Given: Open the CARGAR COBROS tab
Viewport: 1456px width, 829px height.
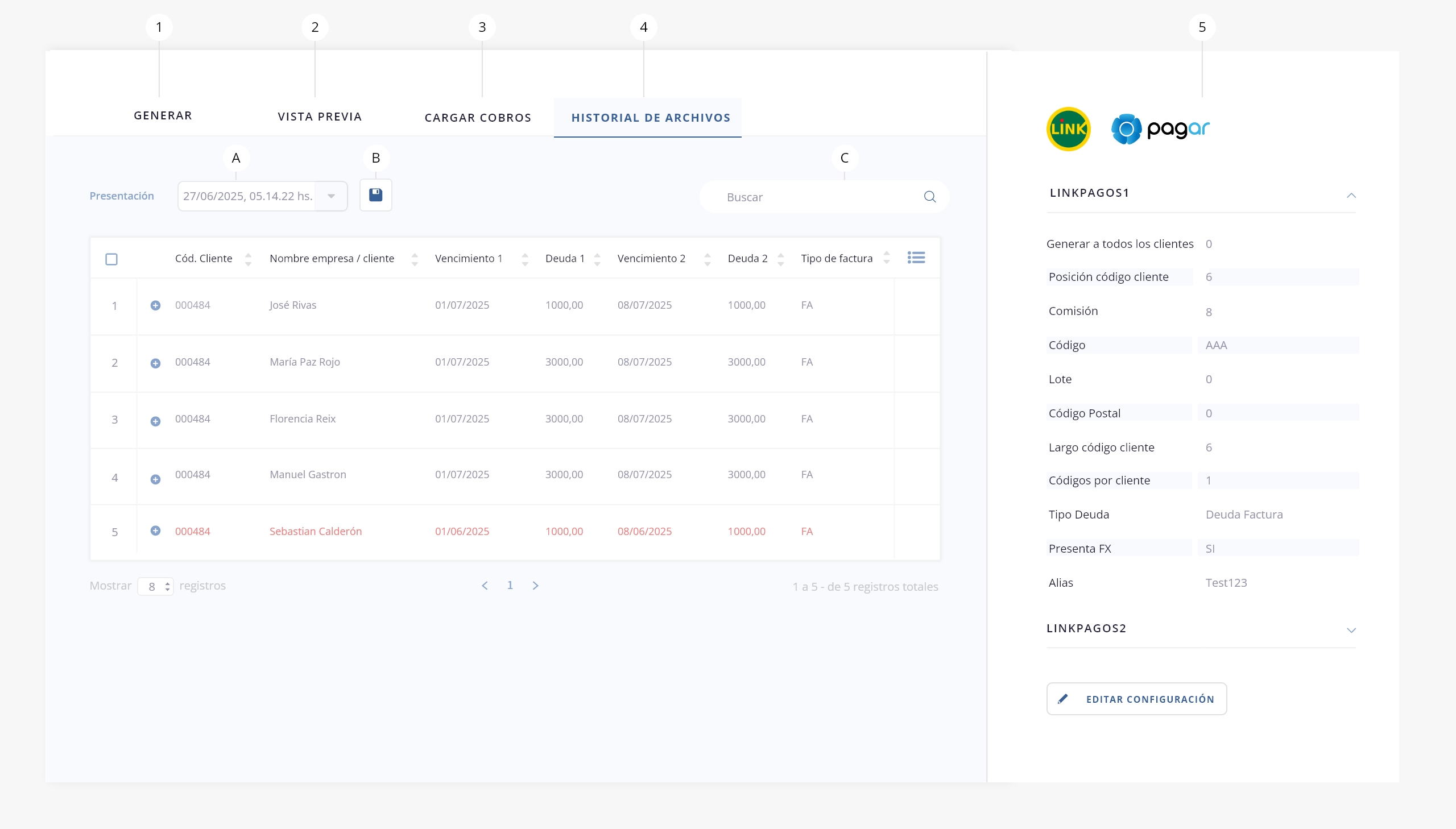Looking at the screenshot, I should (478, 118).
